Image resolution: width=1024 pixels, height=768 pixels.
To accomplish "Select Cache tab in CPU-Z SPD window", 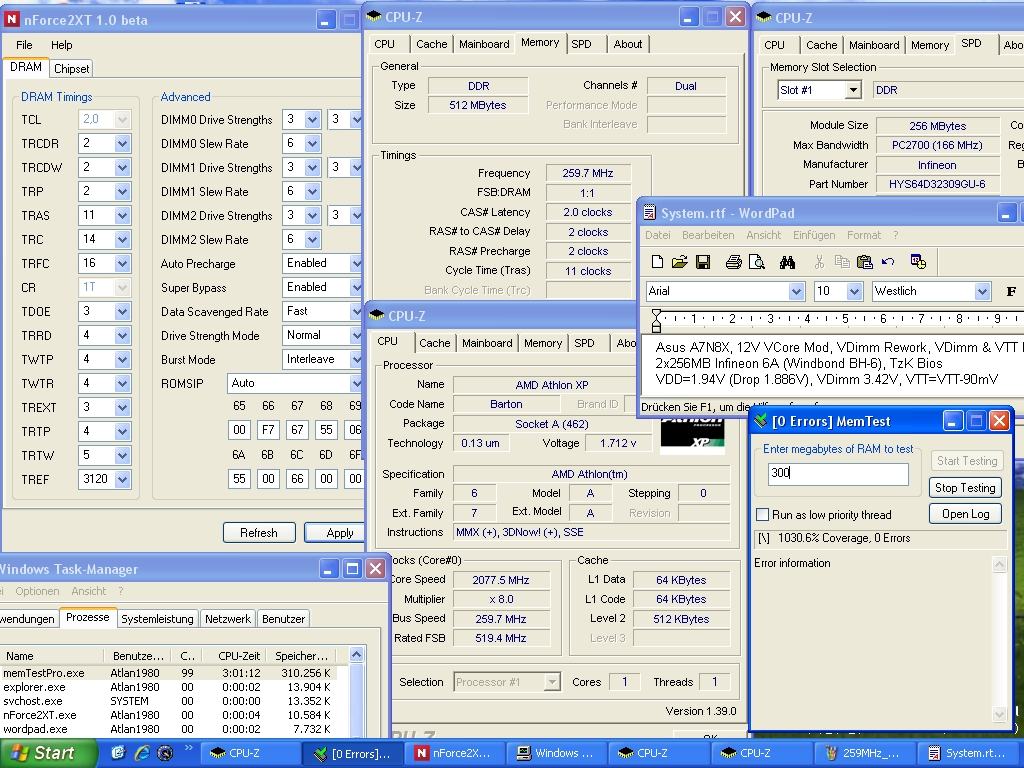I will 822,45.
